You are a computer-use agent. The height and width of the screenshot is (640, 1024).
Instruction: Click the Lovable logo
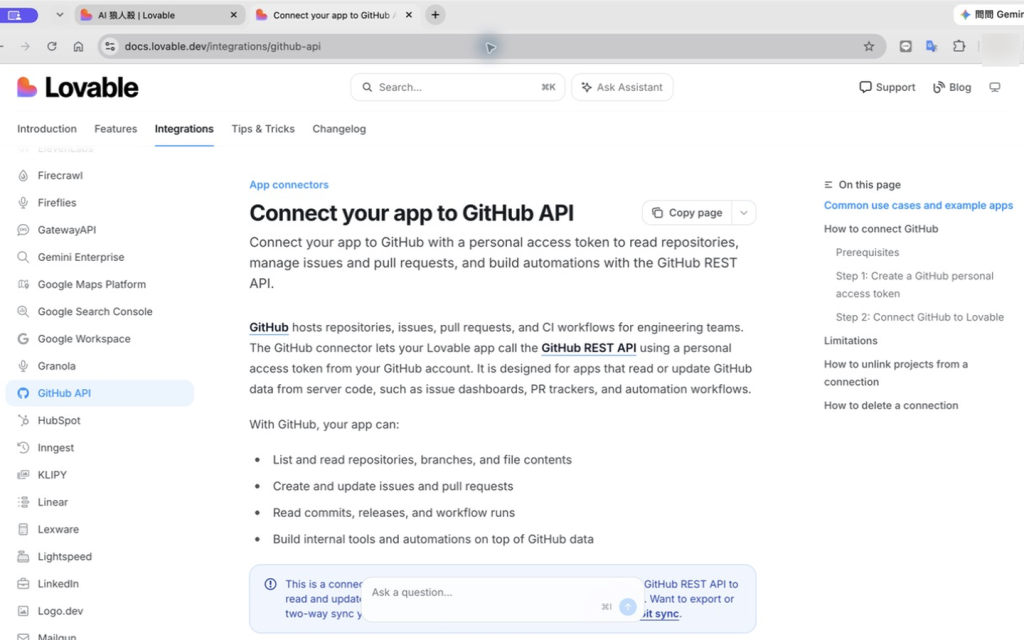coord(78,87)
